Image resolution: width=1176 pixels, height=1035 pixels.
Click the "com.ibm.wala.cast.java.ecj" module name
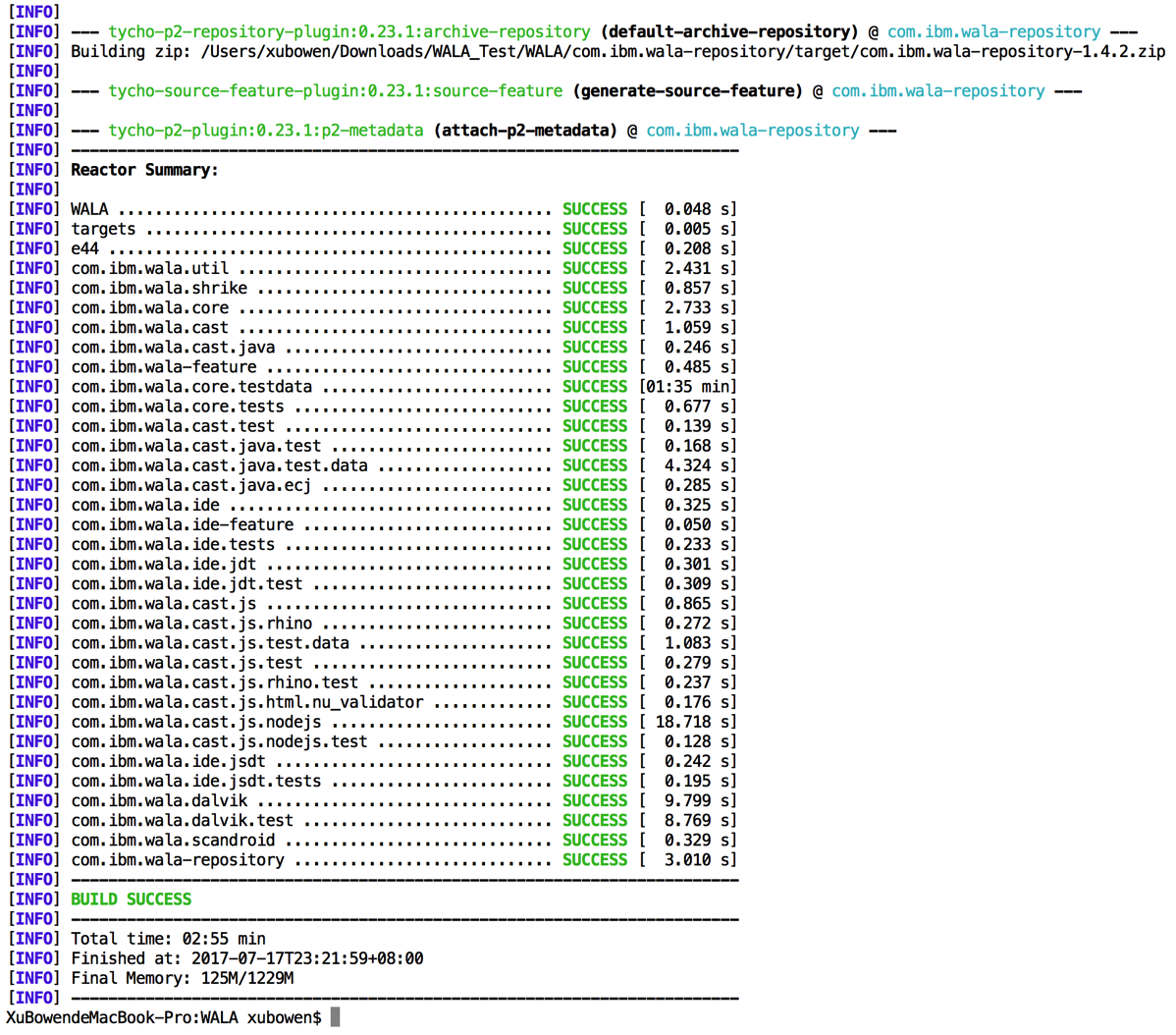(191, 485)
